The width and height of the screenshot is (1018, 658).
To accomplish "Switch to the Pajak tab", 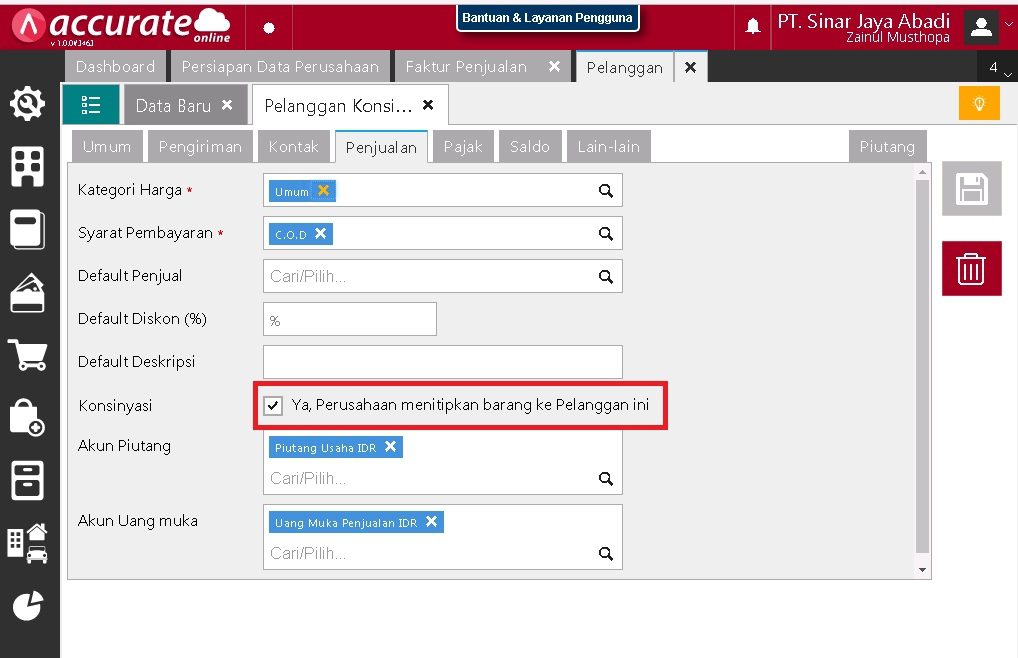I will coord(463,146).
